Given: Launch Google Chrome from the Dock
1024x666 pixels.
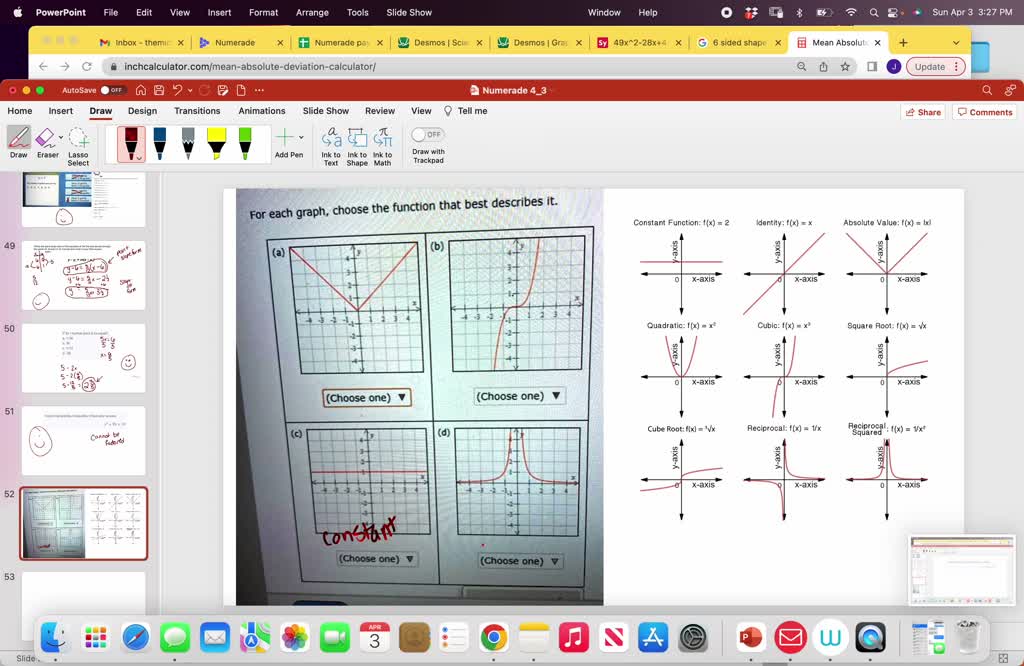Looking at the screenshot, I should pyautogui.click(x=494, y=637).
